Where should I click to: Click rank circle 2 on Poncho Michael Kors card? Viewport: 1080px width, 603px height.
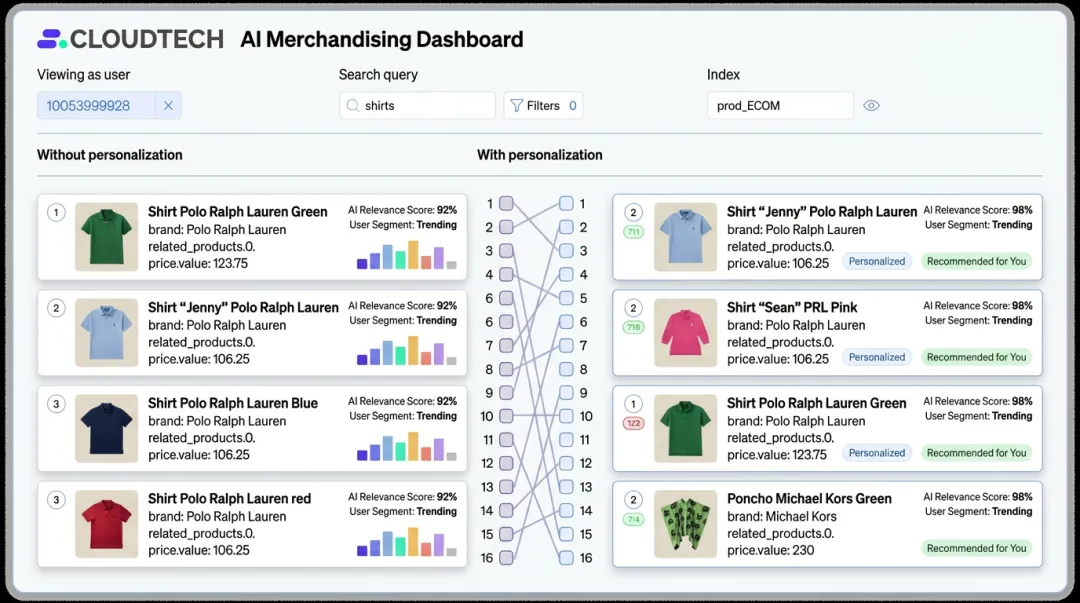[634, 500]
